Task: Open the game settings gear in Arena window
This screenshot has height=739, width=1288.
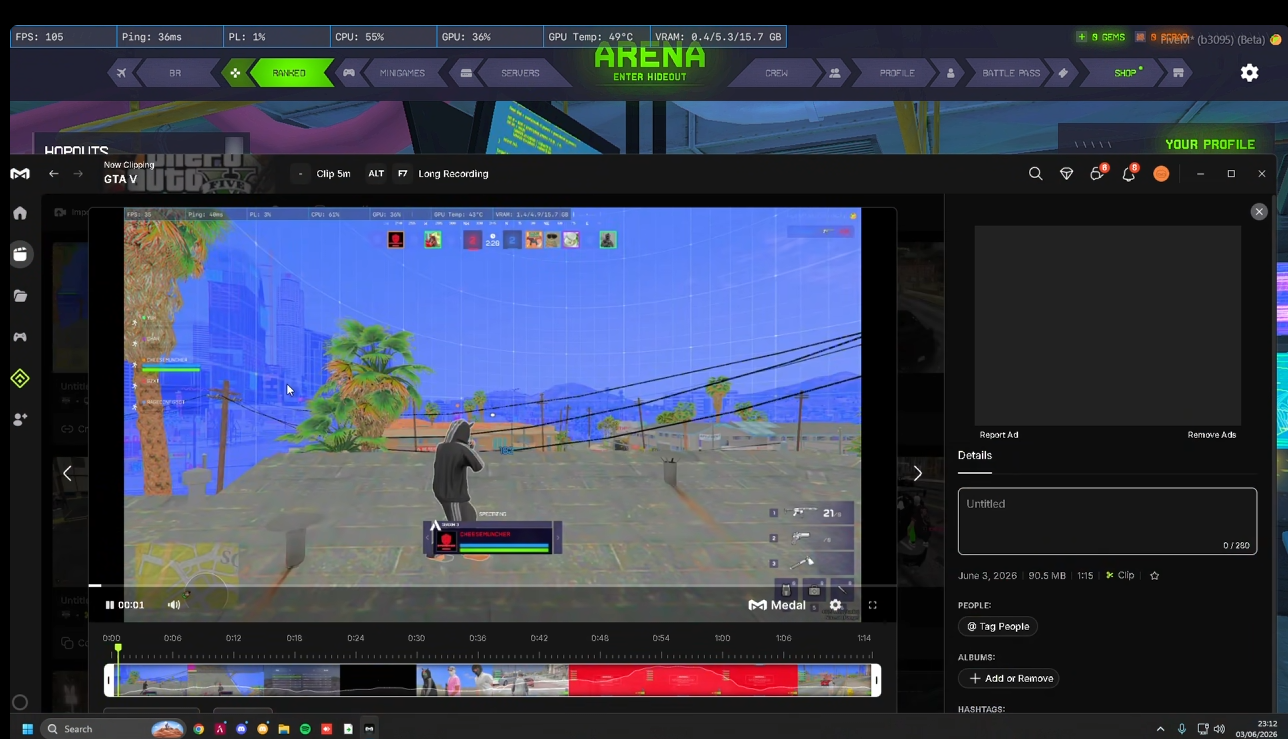Action: coord(1249,73)
